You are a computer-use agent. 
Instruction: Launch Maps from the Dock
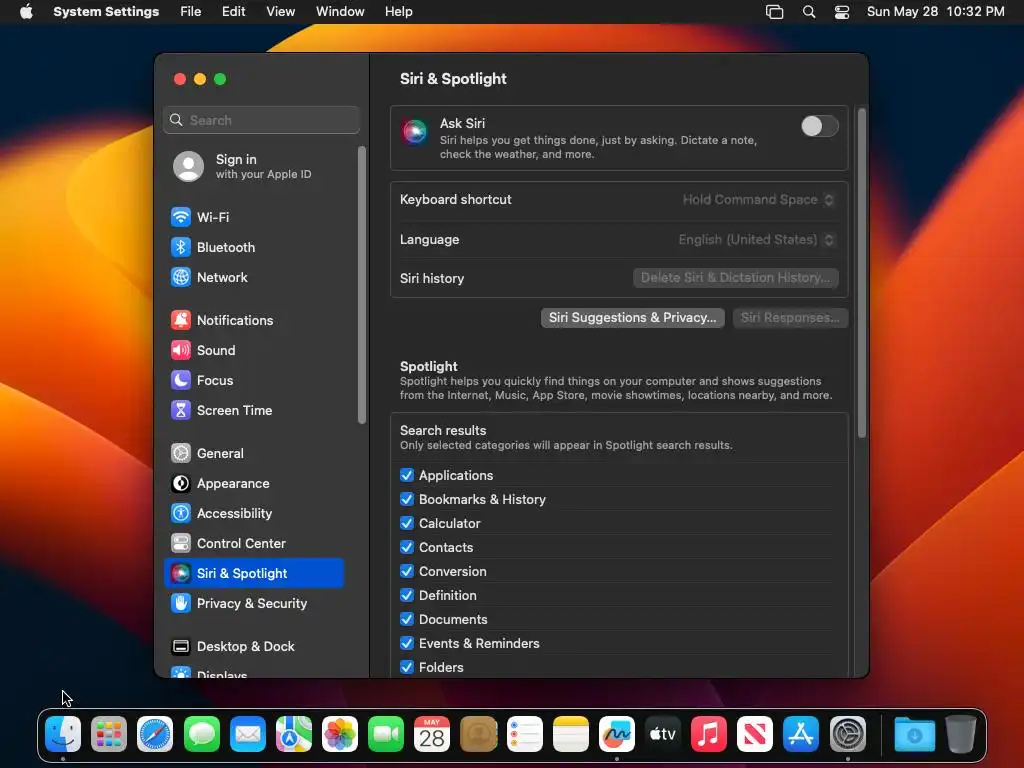click(x=294, y=734)
